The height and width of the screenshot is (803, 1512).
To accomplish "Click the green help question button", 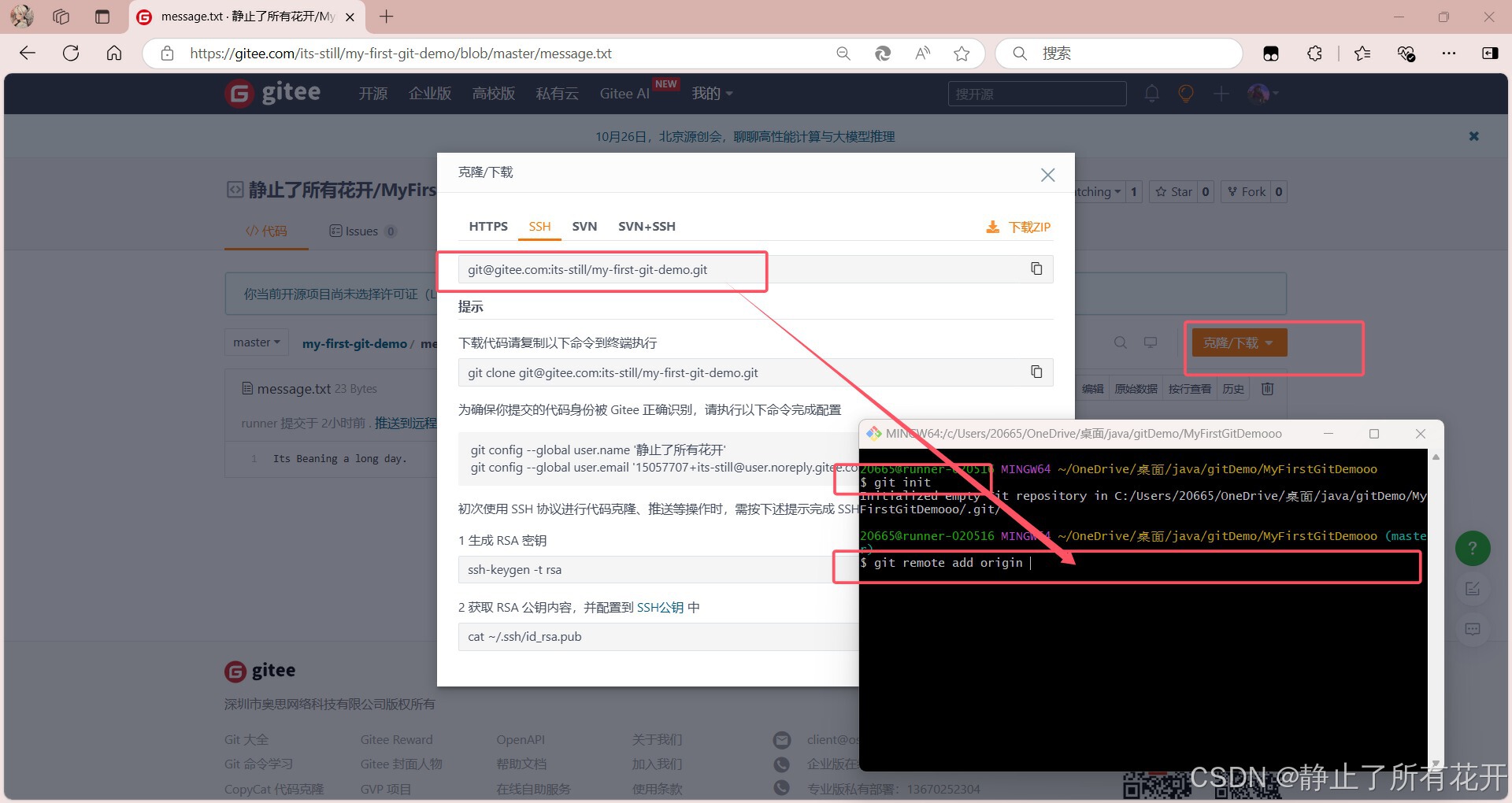I will click(x=1473, y=548).
